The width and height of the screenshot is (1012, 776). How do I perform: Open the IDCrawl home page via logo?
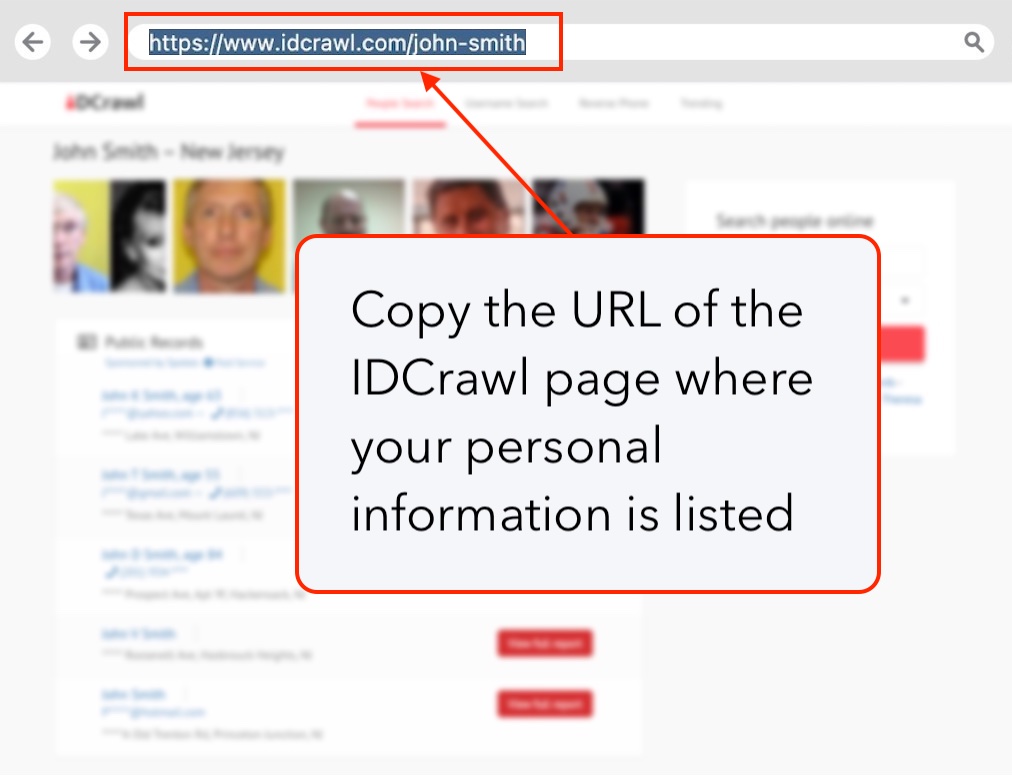click(x=103, y=103)
